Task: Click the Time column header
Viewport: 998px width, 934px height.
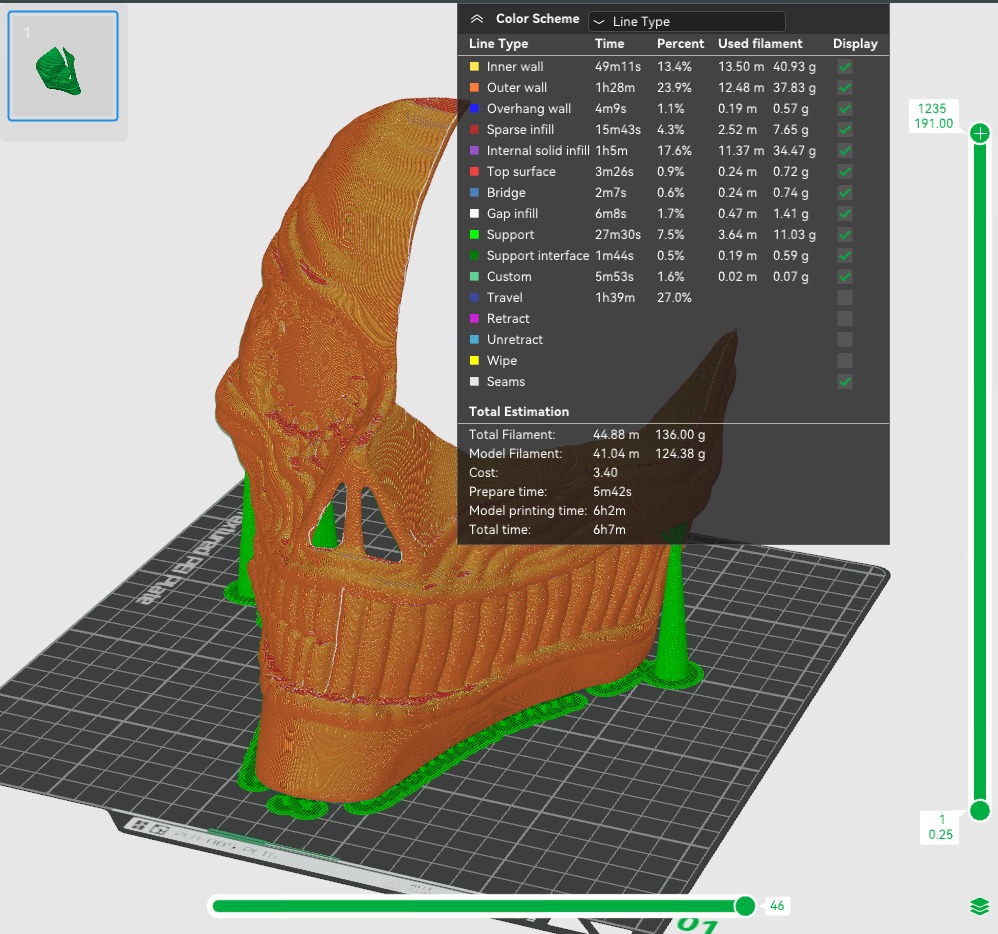Action: [609, 43]
